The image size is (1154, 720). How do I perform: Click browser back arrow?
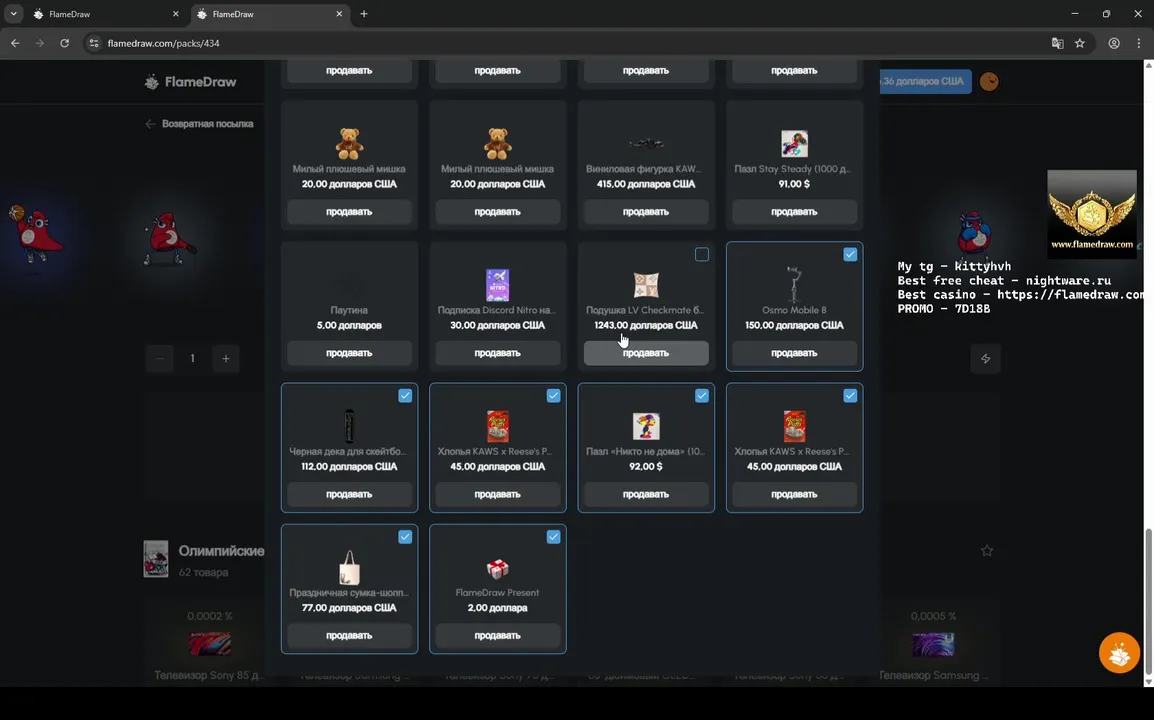[x=15, y=43]
